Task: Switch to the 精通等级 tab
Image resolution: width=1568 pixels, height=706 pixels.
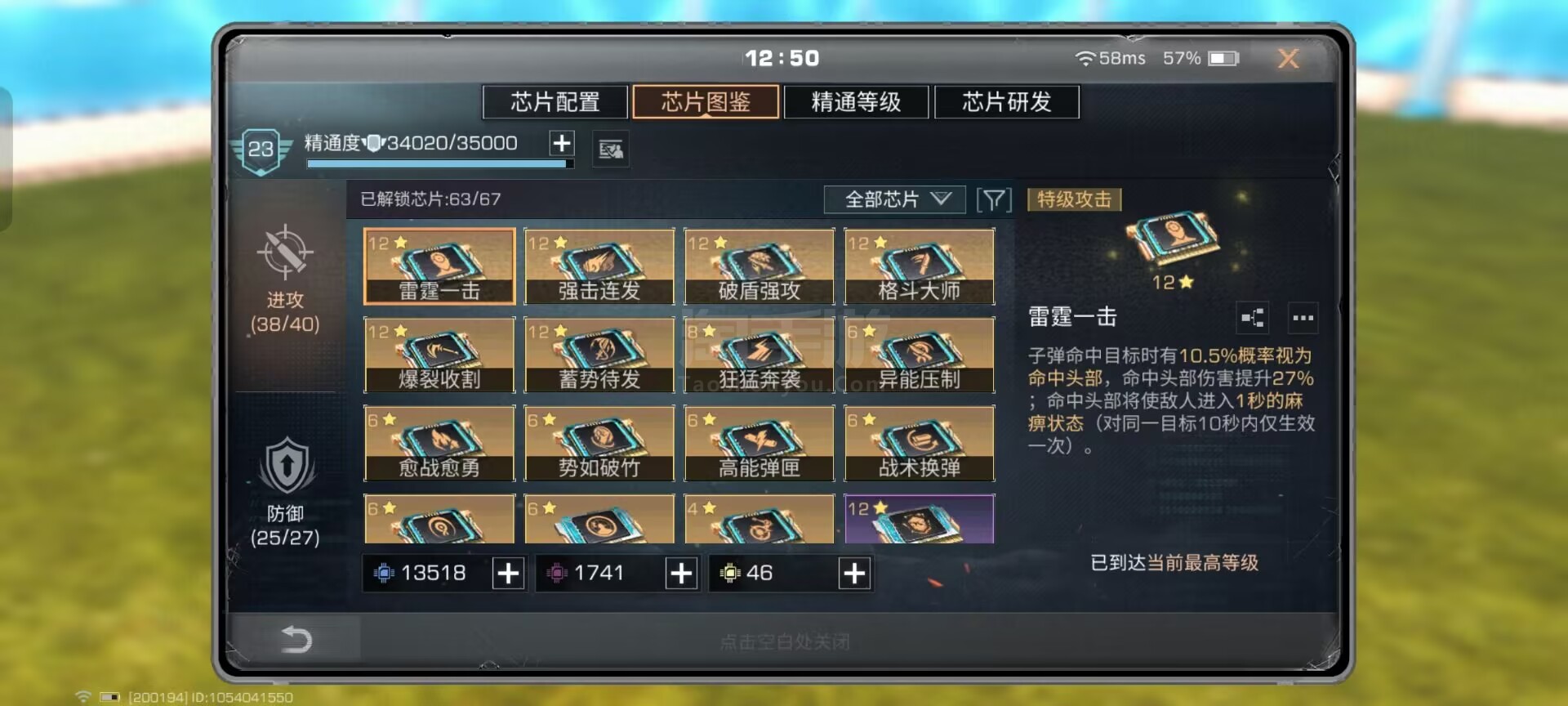Action: pos(856,102)
